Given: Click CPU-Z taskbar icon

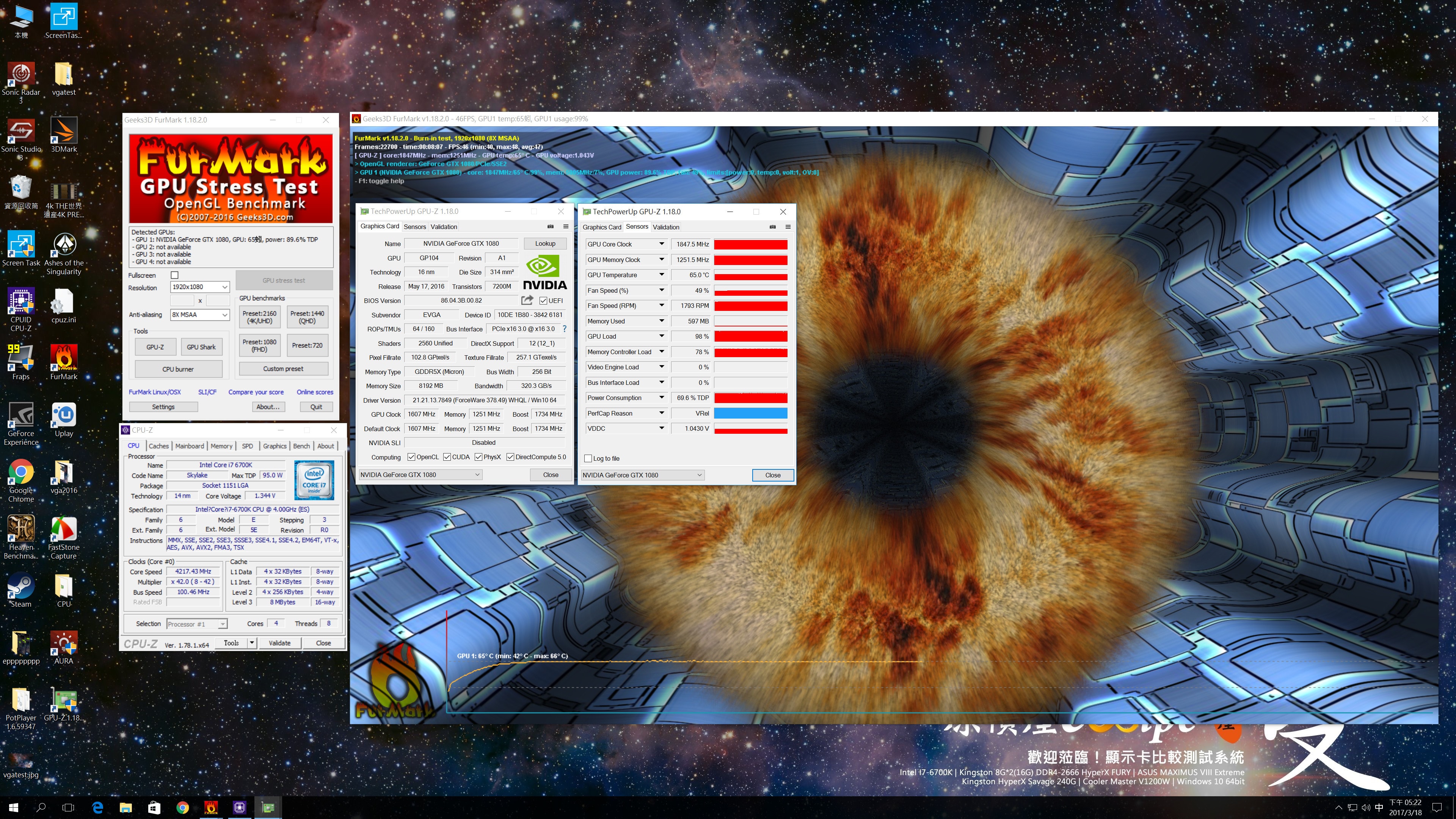Looking at the screenshot, I should 240,808.
